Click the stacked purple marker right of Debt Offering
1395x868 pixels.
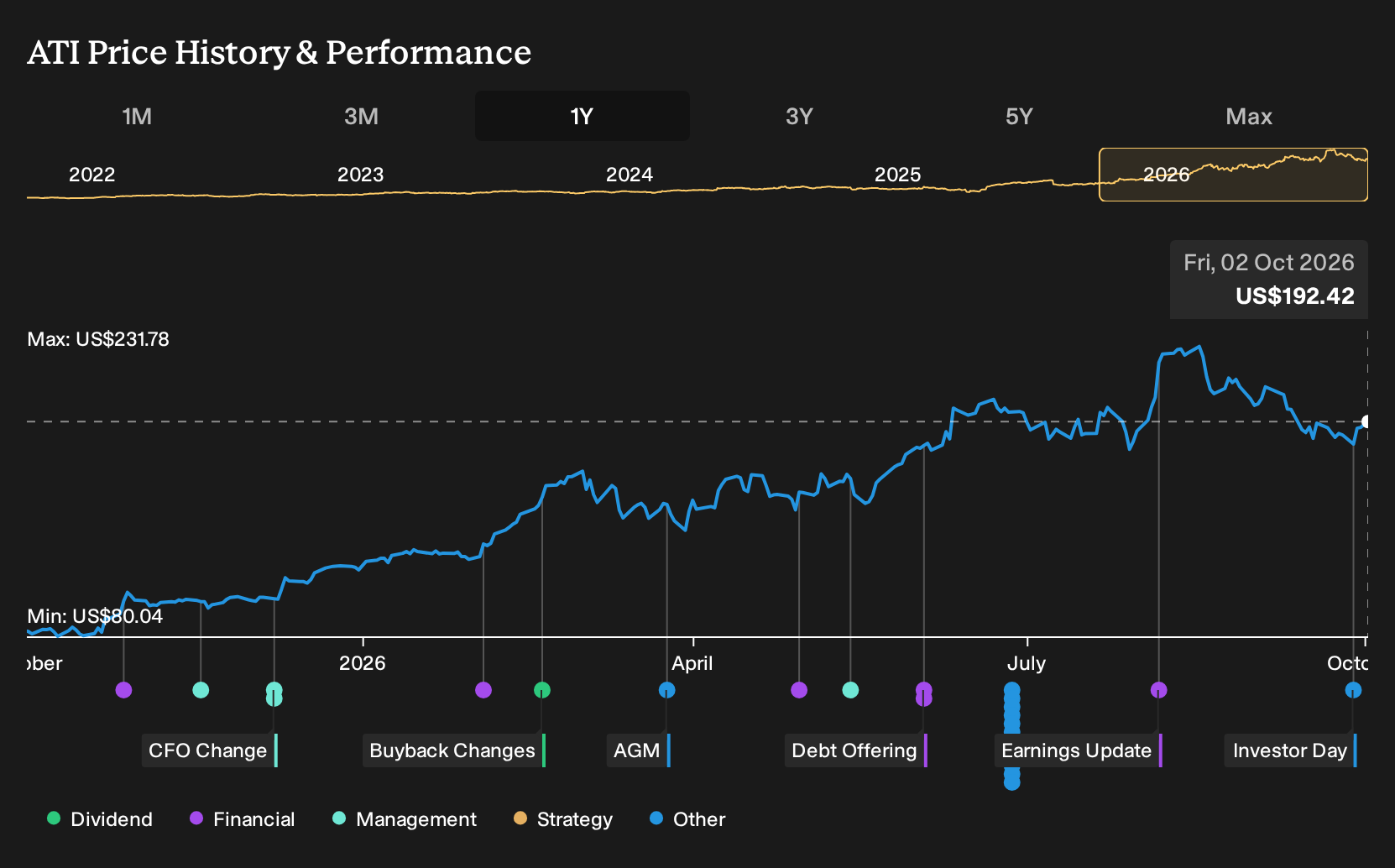(924, 694)
